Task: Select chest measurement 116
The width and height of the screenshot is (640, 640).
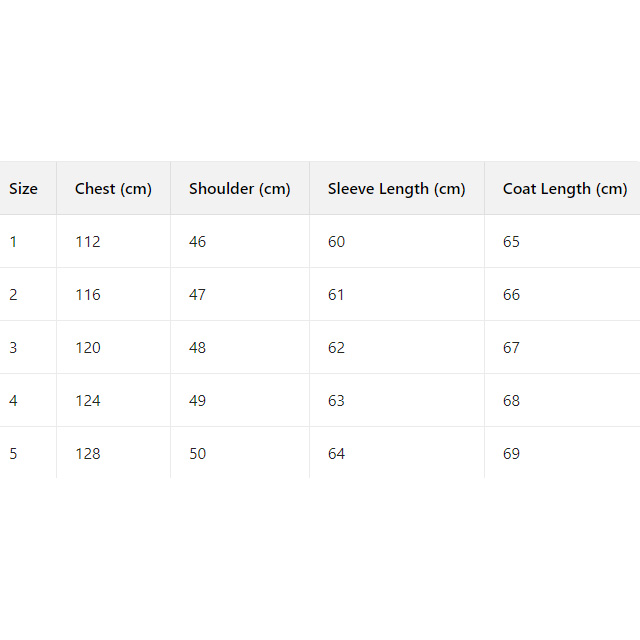Action: tap(88, 295)
